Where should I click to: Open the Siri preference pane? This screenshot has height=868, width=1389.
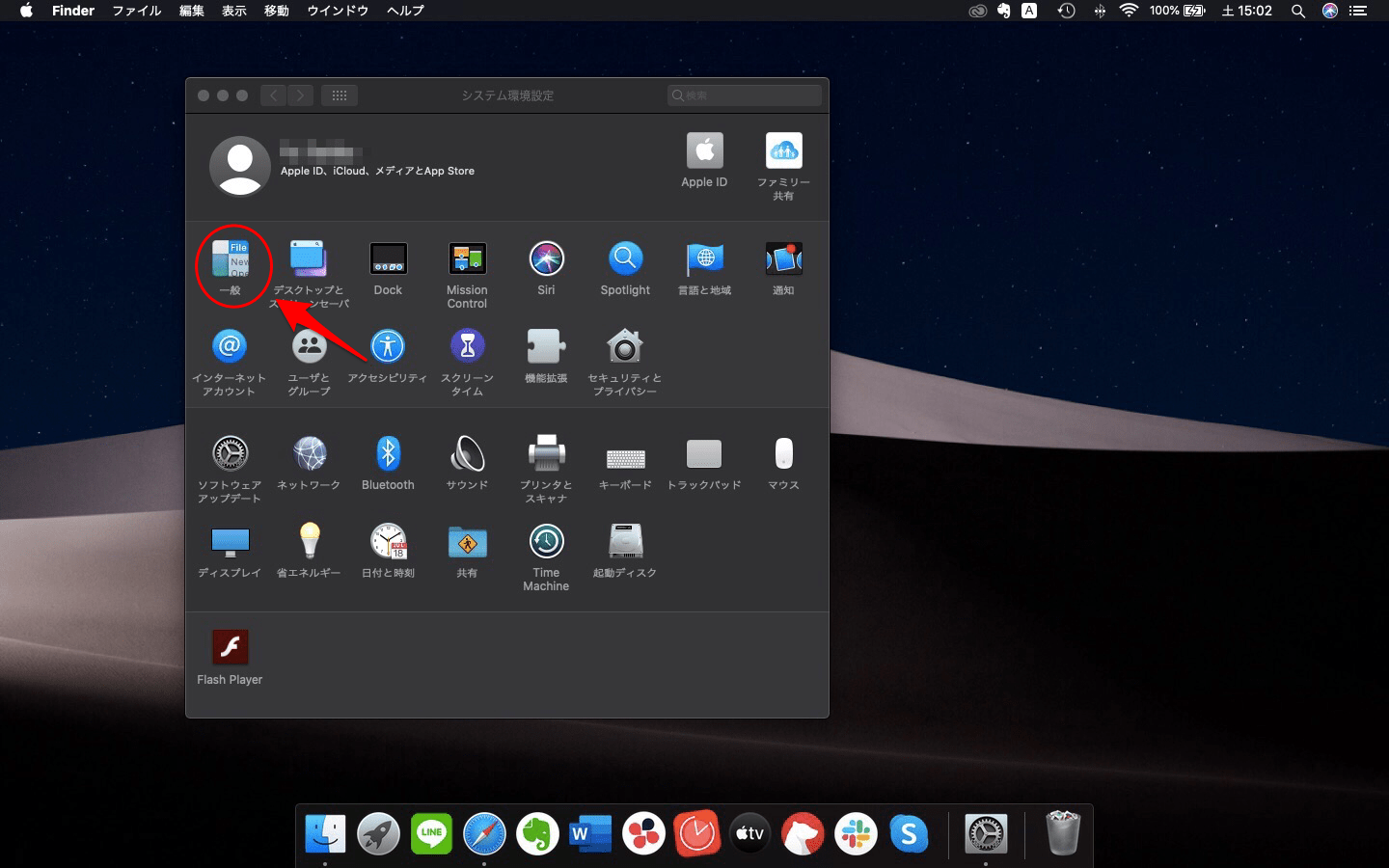[546, 259]
